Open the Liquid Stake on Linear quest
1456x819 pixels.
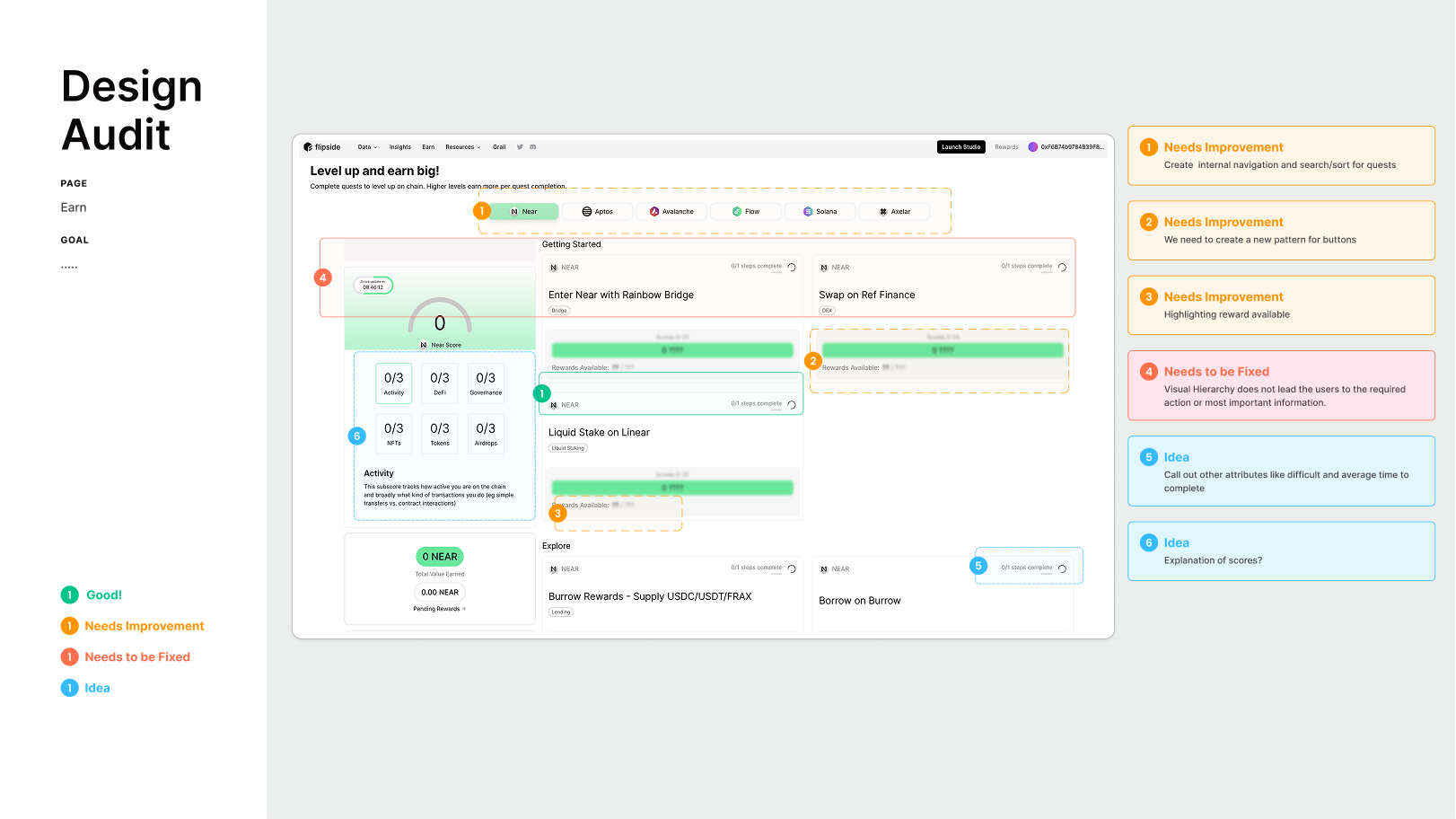599,432
